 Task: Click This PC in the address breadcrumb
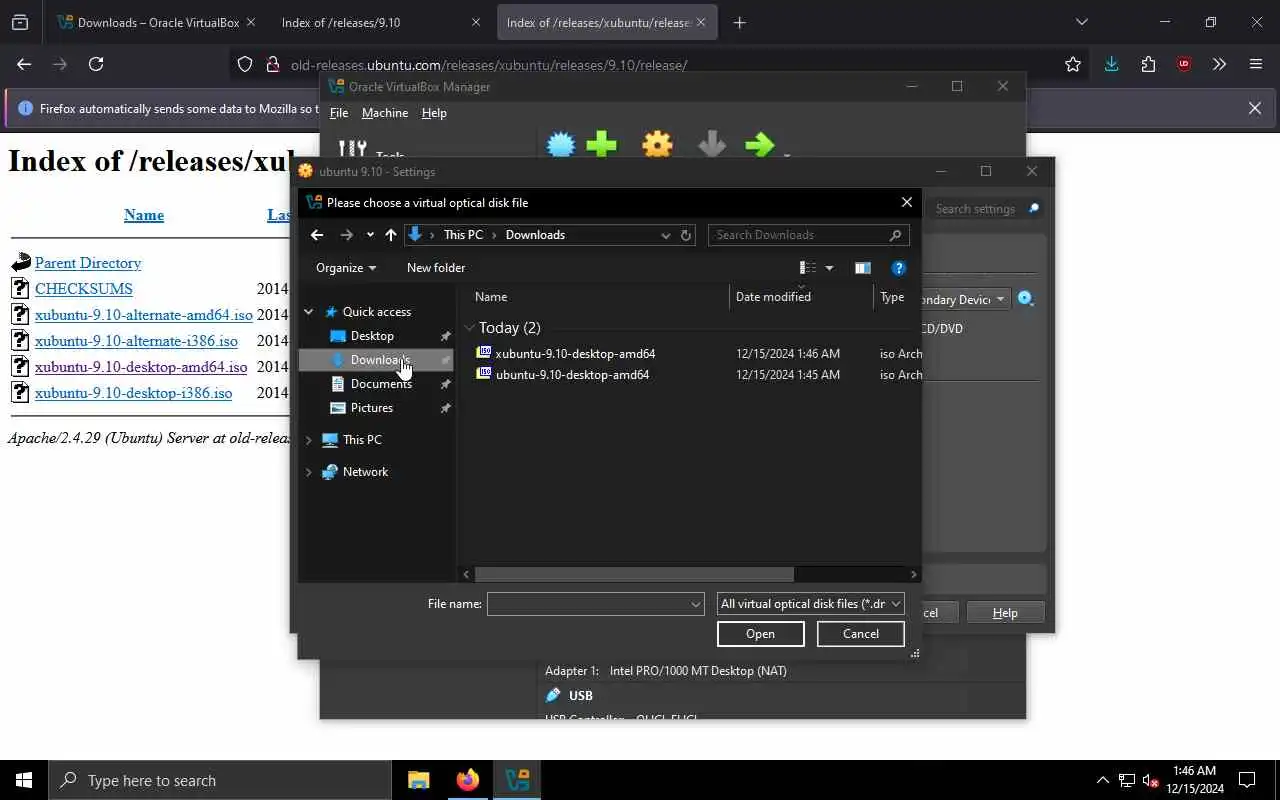(463, 235)
